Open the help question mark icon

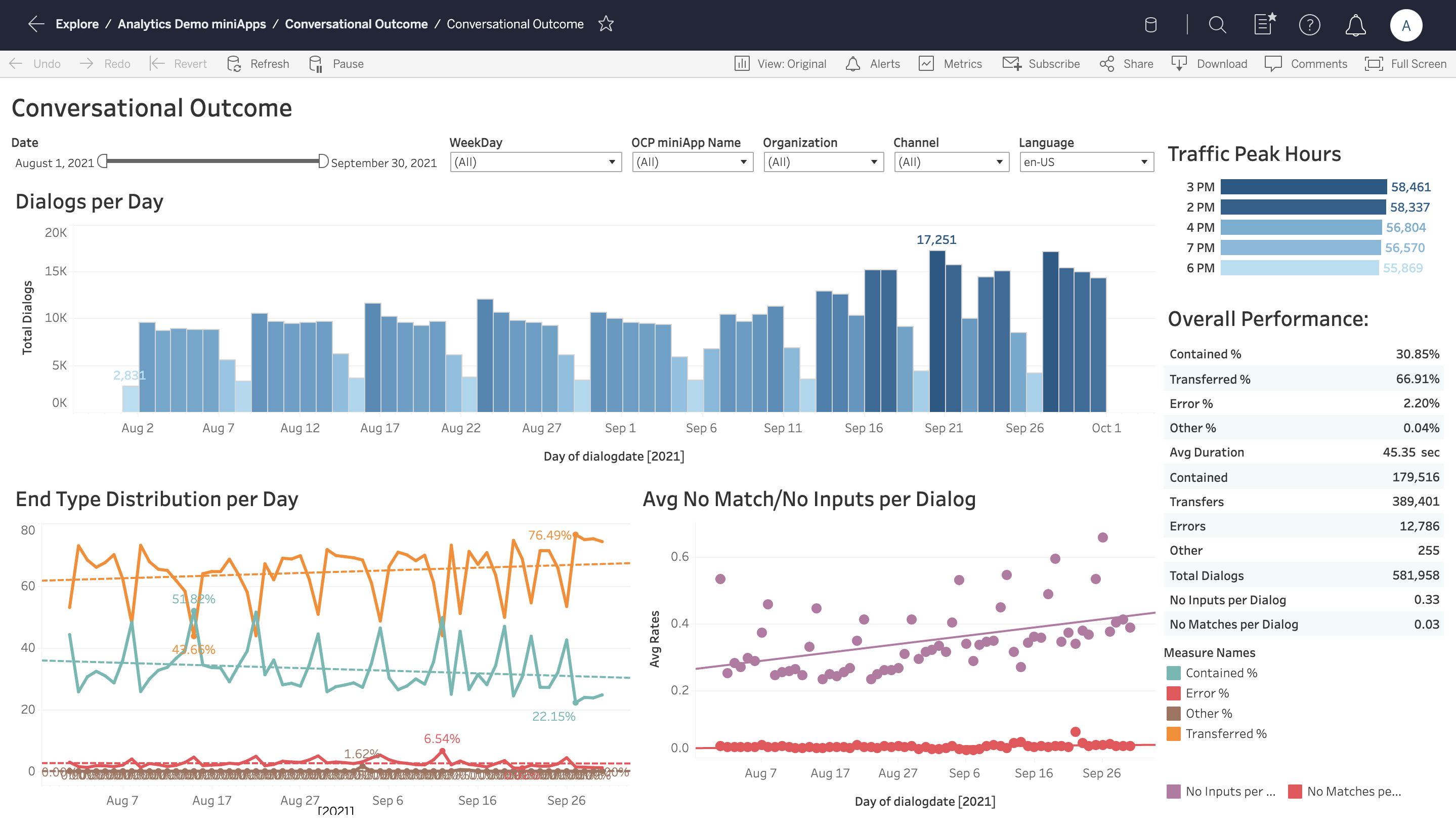1309,25
